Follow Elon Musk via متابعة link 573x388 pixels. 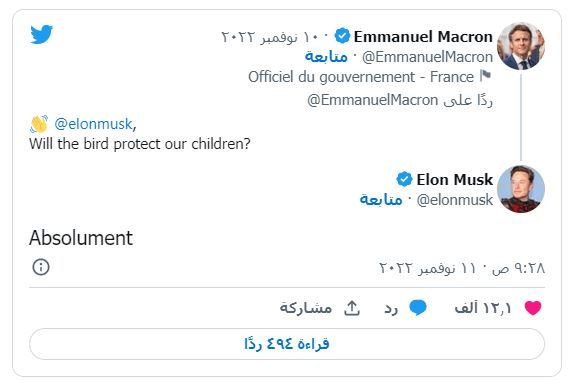coord(381,199)
